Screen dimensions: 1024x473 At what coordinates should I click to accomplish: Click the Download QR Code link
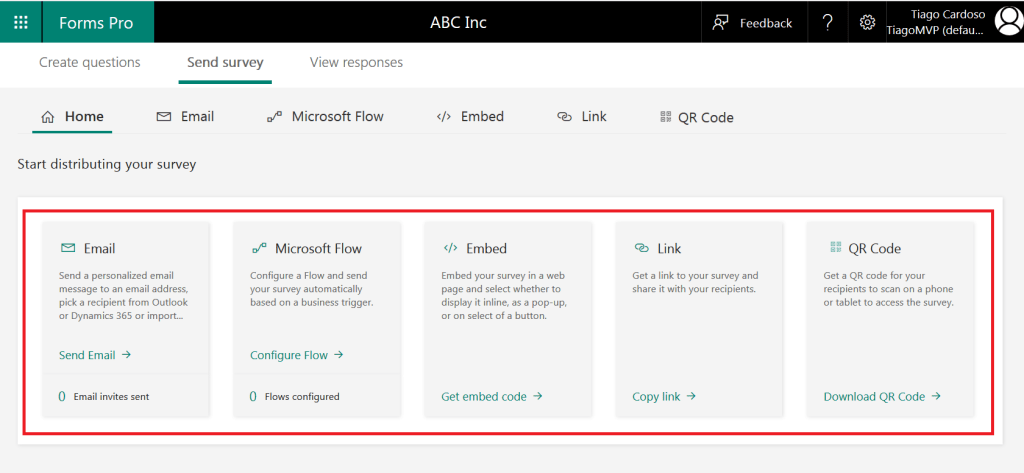[x=882, y=396]
